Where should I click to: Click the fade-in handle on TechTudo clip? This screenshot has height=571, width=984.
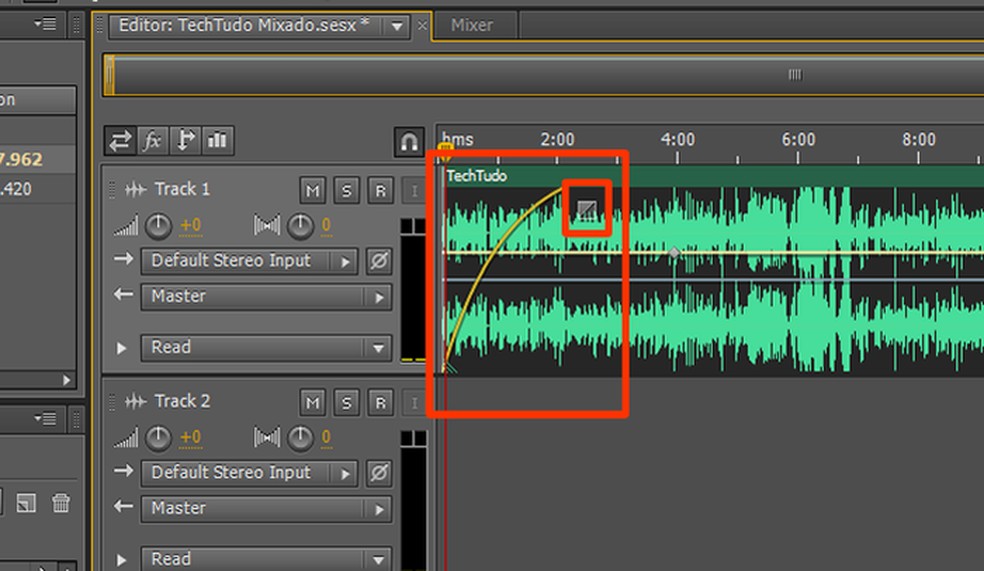587,209
